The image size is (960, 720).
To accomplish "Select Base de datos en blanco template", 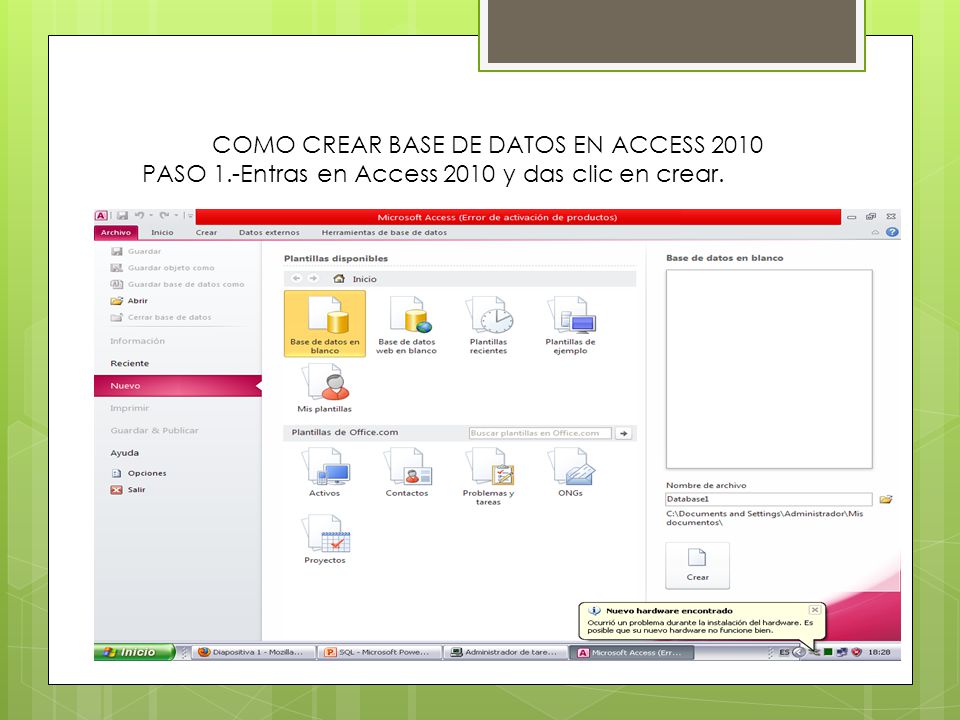I will [x=324, y=323].
